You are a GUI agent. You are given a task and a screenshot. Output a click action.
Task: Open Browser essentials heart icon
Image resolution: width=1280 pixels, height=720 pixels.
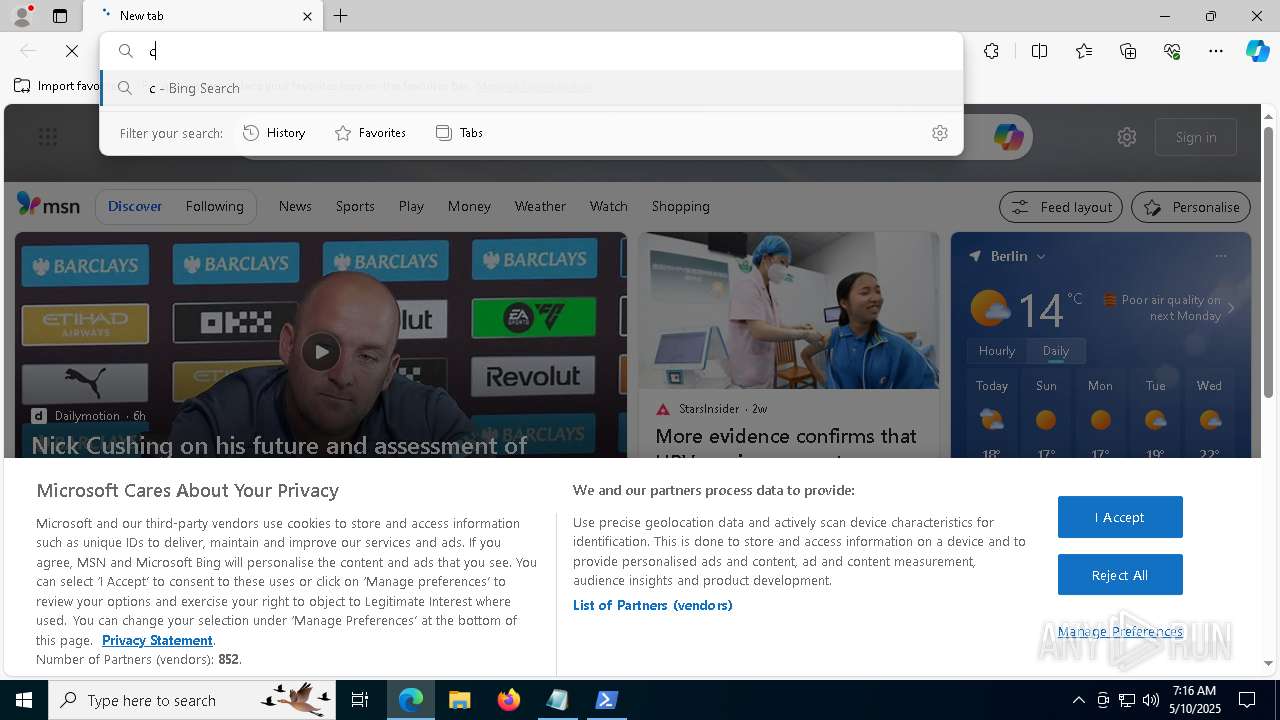click(1172, 51)
